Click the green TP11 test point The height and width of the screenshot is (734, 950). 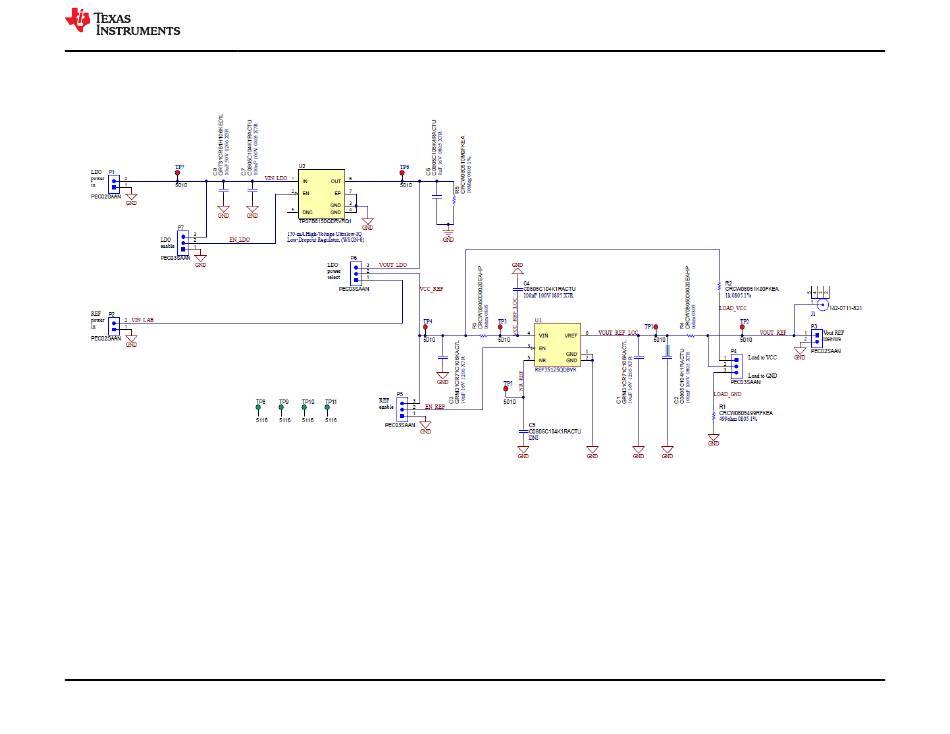click(x=328, y=409)
